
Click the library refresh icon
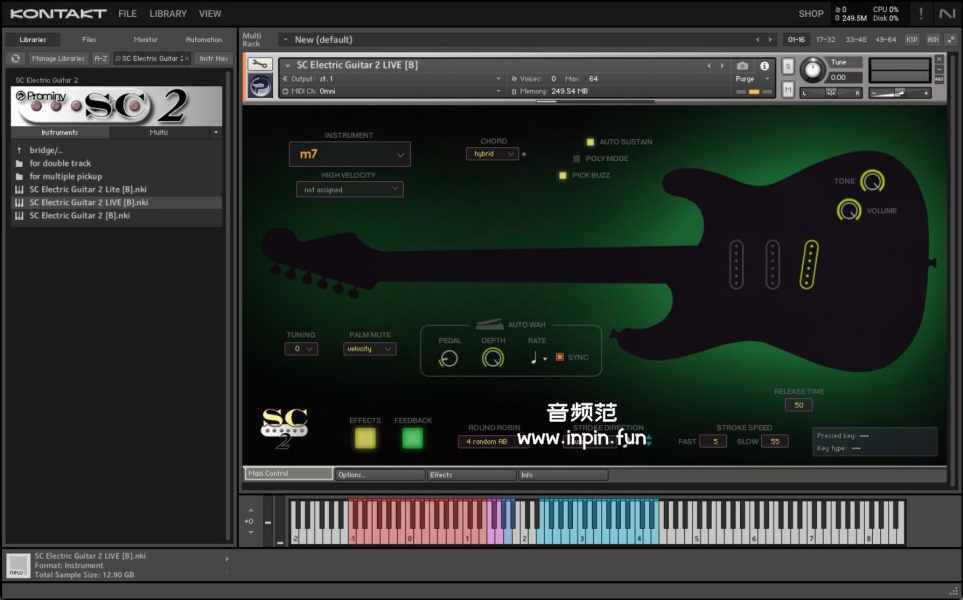tap(16, 59)
